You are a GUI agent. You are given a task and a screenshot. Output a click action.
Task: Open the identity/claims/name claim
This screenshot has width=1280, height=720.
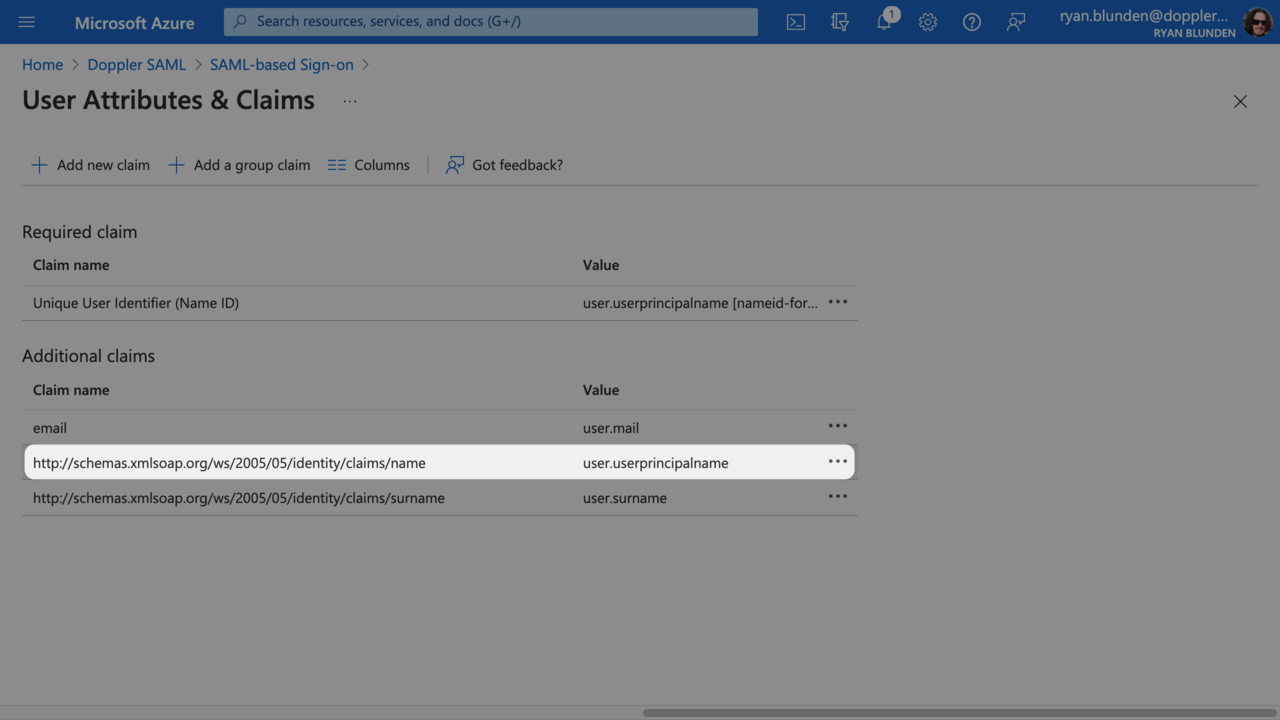(229, 463)
